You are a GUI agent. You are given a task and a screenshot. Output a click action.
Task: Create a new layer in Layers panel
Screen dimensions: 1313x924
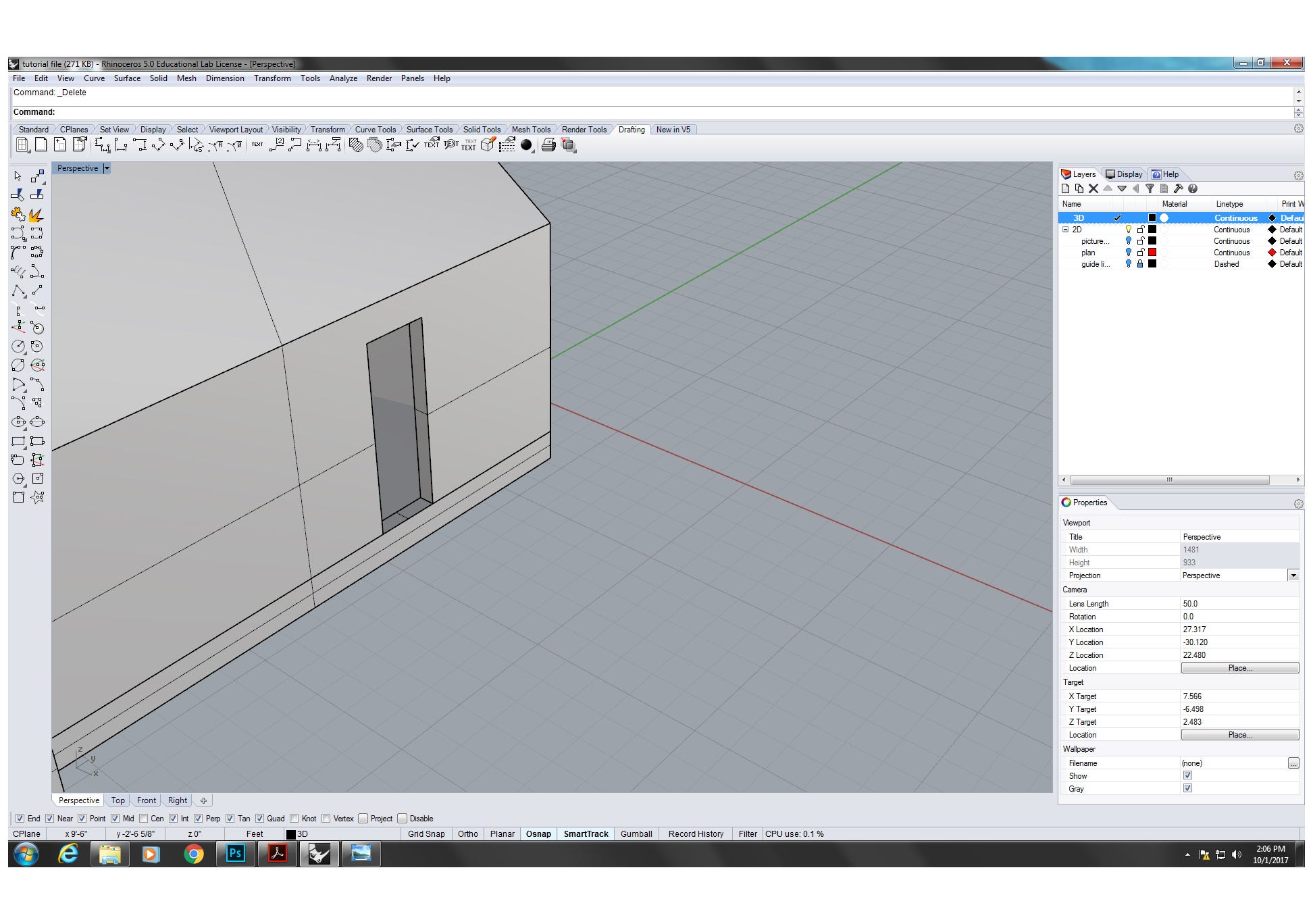point(1066,189)
